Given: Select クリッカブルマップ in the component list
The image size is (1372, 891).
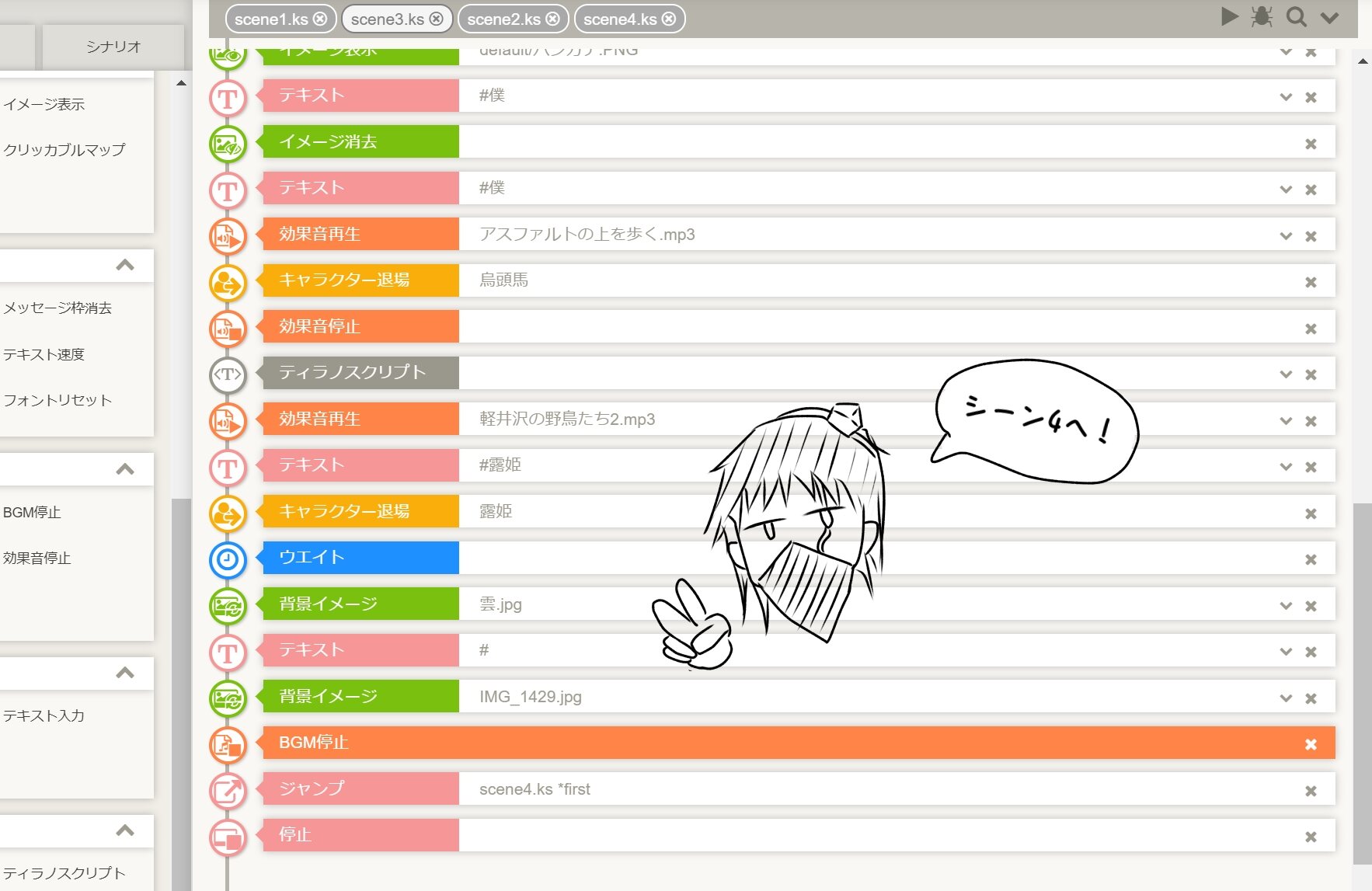Looking at the screenshot, I should coord(64,150).
